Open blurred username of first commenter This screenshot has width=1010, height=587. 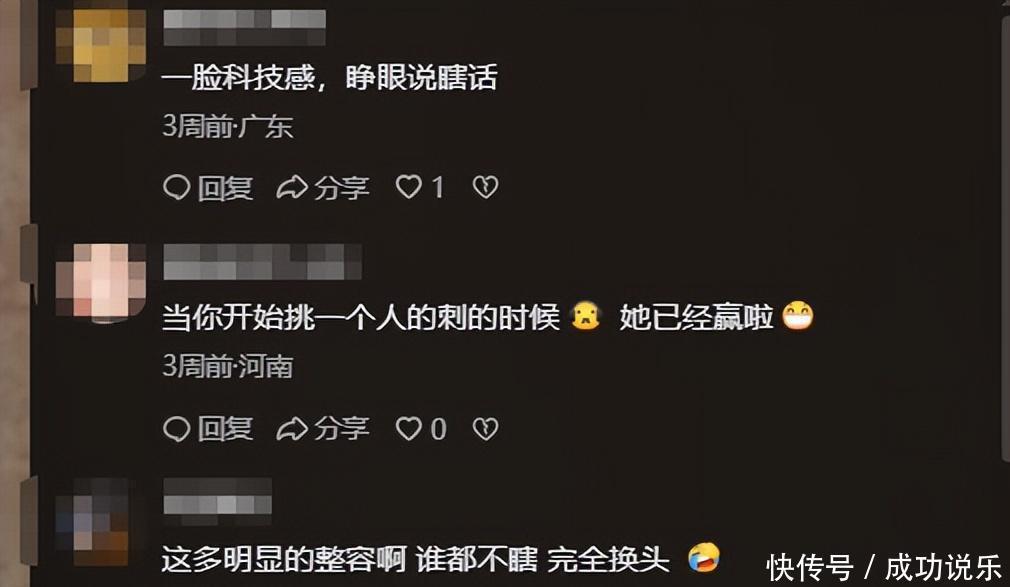(x=244, y=28)
